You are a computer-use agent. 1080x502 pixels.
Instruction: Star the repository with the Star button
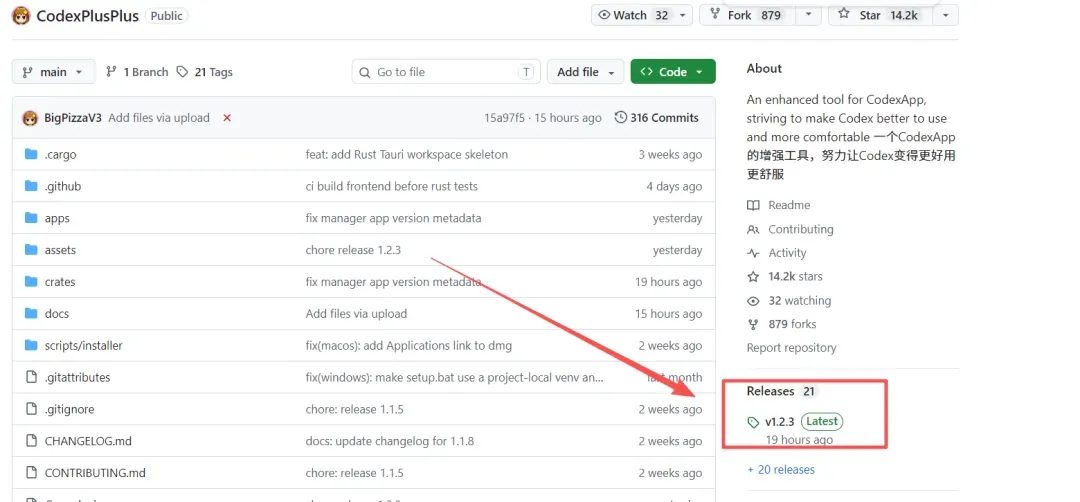pyautogui.click(x=881, y=15)
